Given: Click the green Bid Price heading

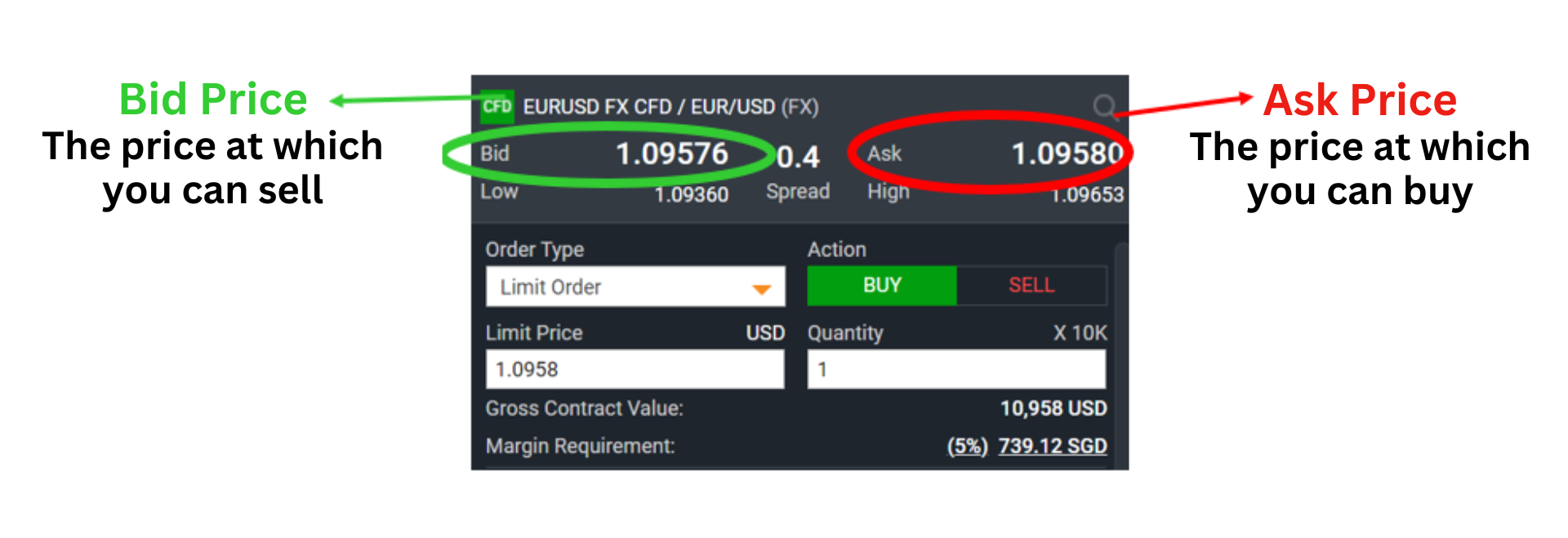Looking at the screenshot, I should click(213, 100).
